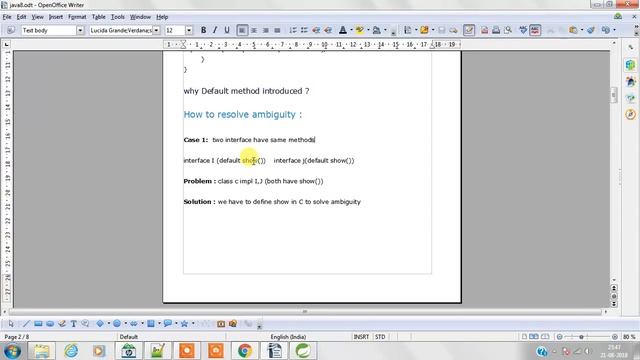Click the Font Color icon
This screenshot has width=640, height=360.
coord(343,30)
